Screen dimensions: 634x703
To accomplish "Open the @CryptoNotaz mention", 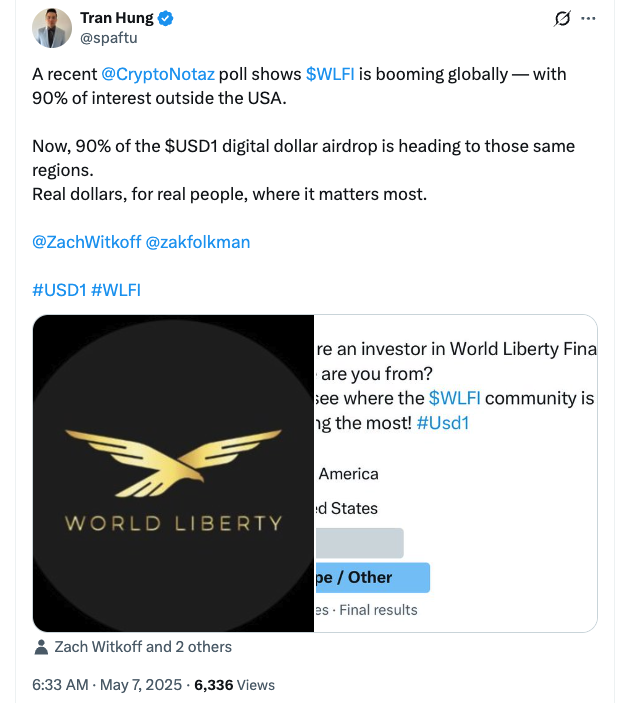I will 157,74.
